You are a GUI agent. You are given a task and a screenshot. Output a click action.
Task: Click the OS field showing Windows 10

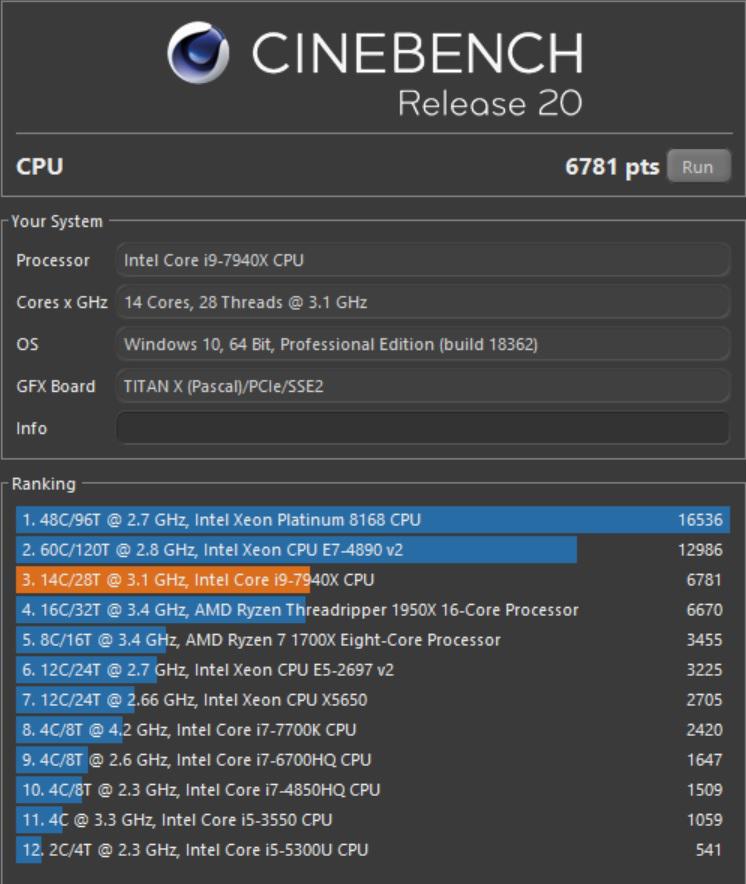(x=422, y=344)
